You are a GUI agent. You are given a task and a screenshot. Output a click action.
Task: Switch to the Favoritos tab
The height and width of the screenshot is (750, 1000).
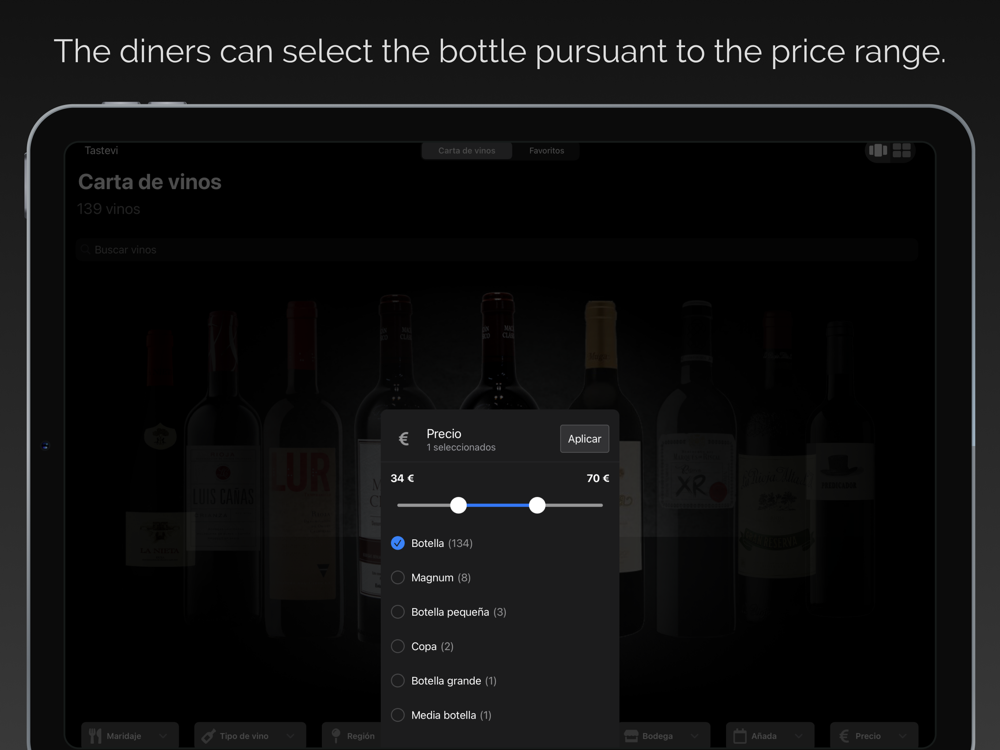coord(547,151)
